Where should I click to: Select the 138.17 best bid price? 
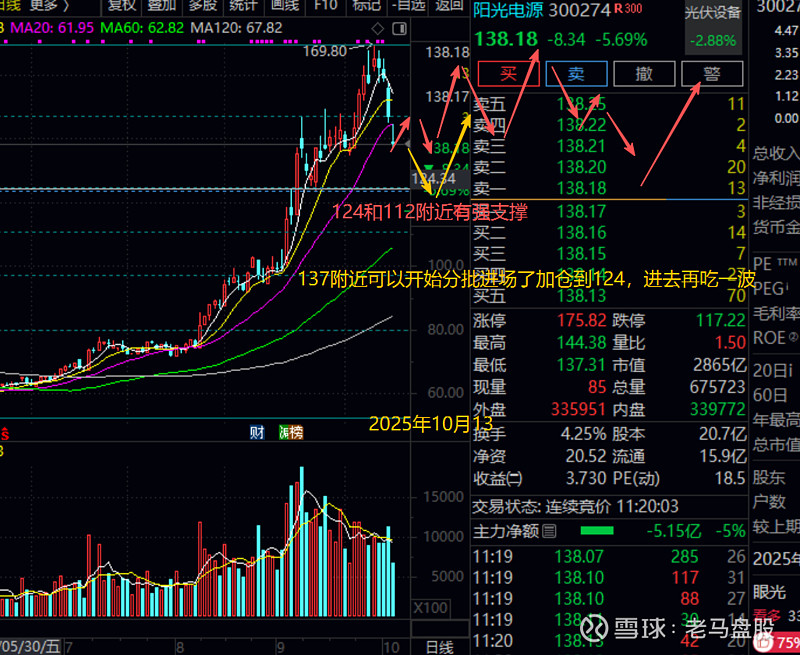[x=581, y=211]
